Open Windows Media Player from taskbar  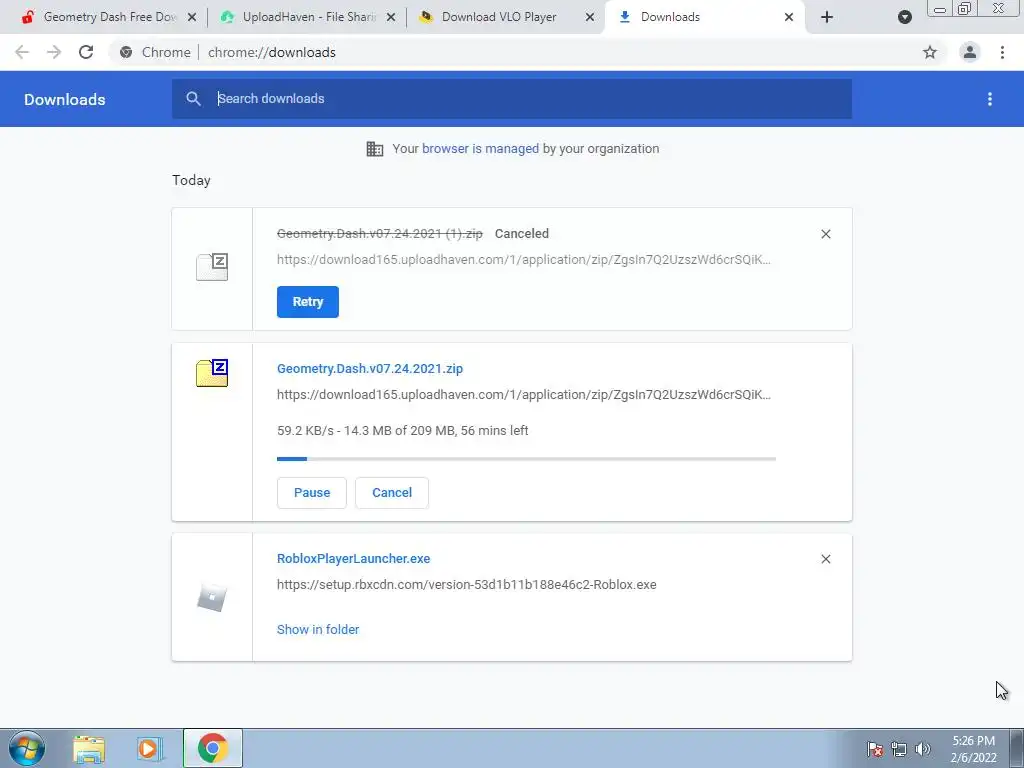pyautogui.click(x=150, y=749)
